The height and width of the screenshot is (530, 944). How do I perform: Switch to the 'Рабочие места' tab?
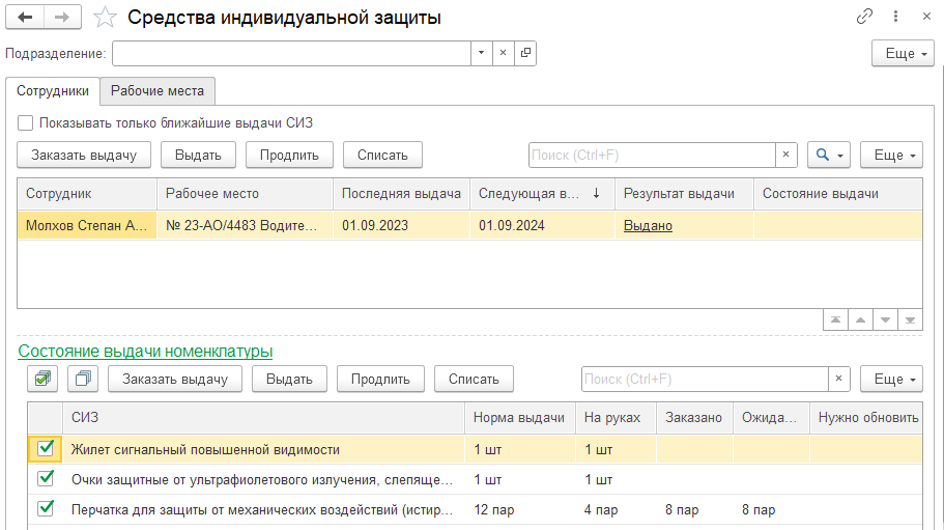pos(157,91)
